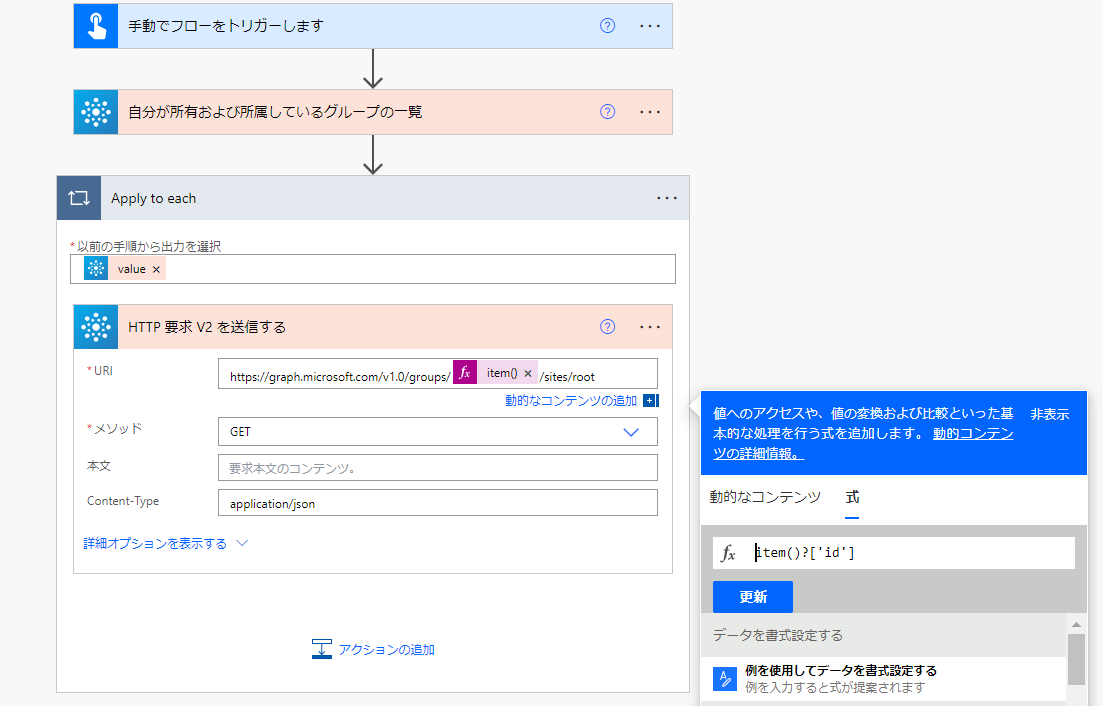Click the Apply to each header title
The width and height of the screenshot is (1103, 706).
(153, 198)
